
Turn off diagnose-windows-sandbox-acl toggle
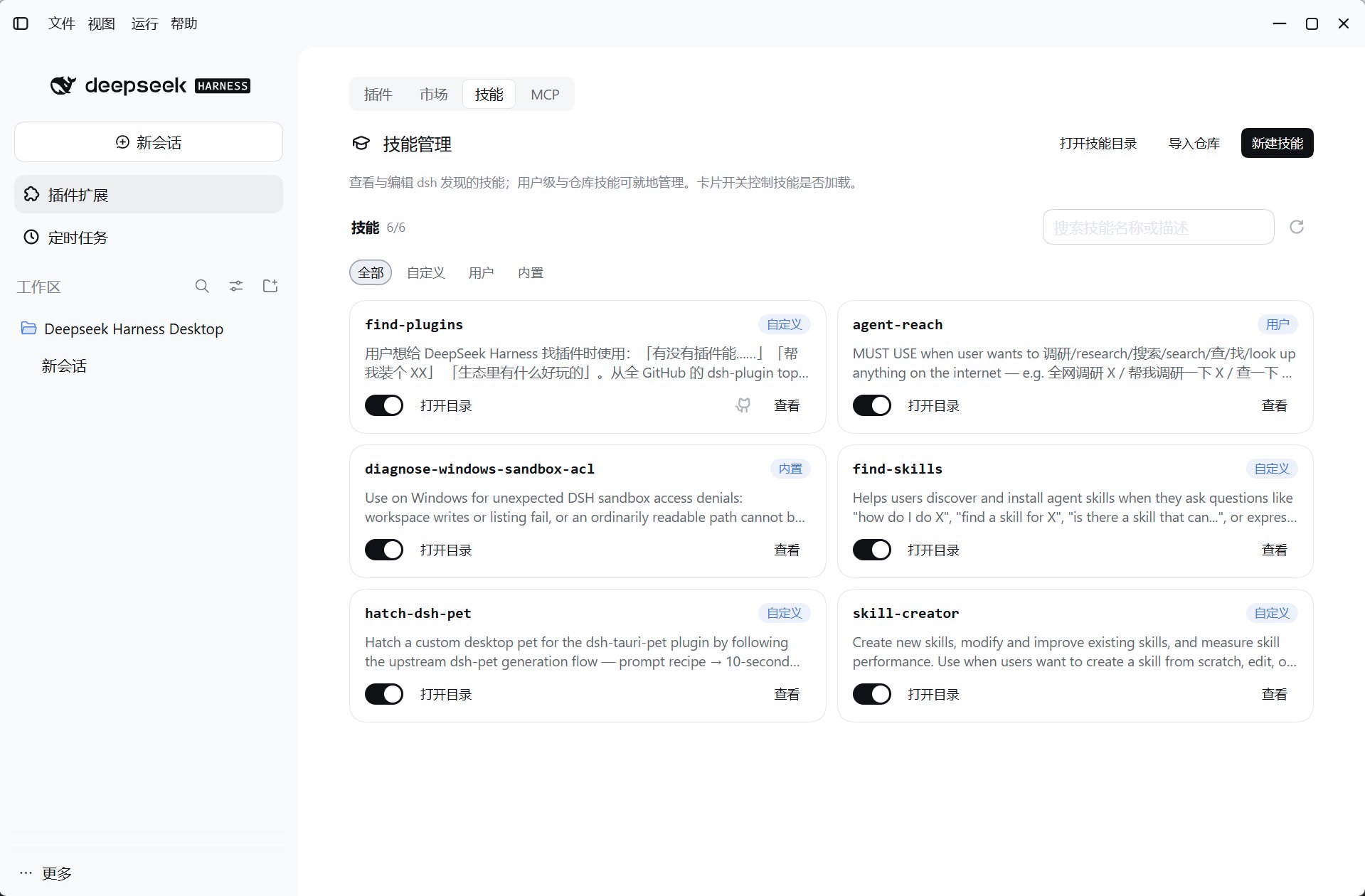pyautogui.click(x=384, y=550)
